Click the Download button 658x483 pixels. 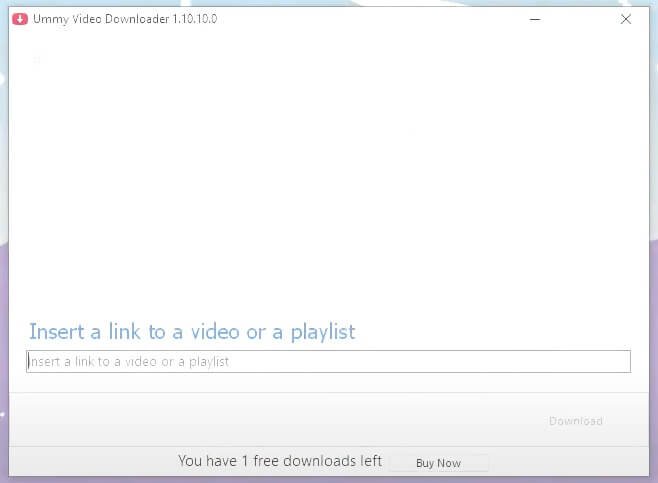point(576,421)
